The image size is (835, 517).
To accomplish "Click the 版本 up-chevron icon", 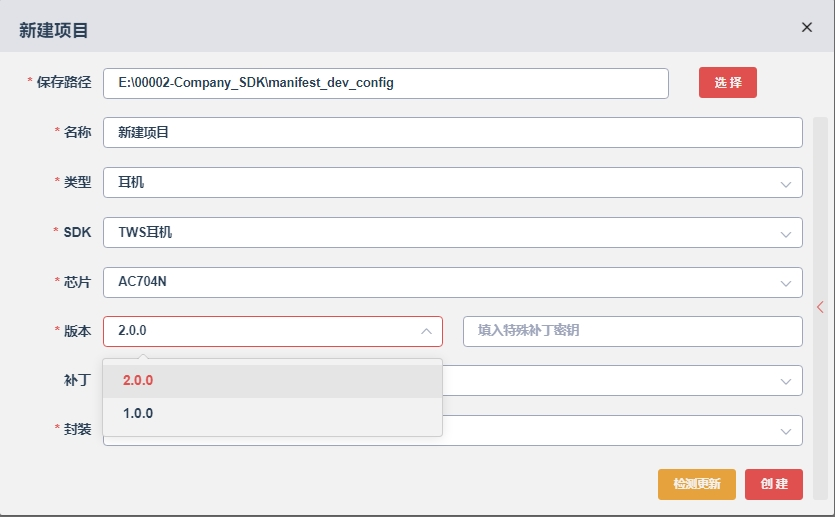I will pos(426,331).
